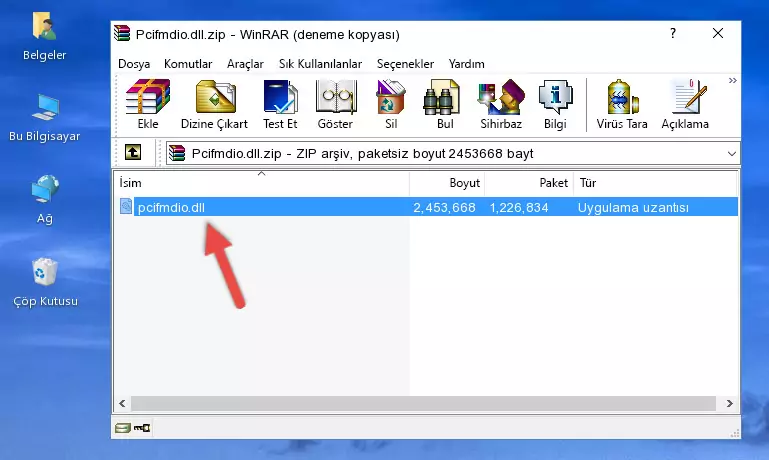Click the Uygulama uzantısı type cell
Image resolution: width=769 pixels, height=460 pixels.
[x=633, y=207]
